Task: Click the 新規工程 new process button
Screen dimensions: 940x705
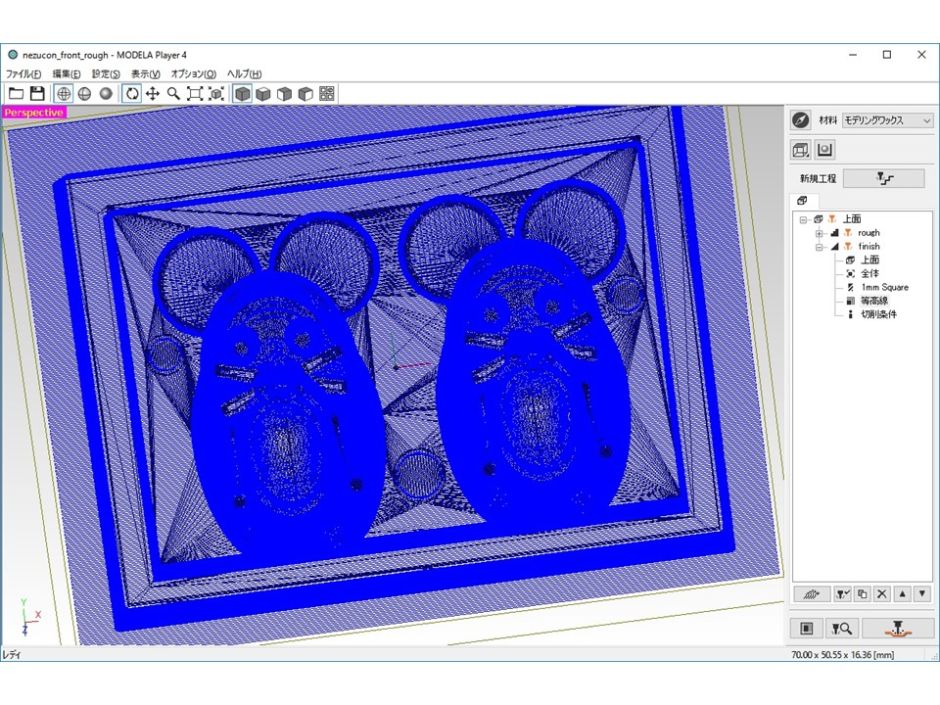Action: [x=884, y=178]
